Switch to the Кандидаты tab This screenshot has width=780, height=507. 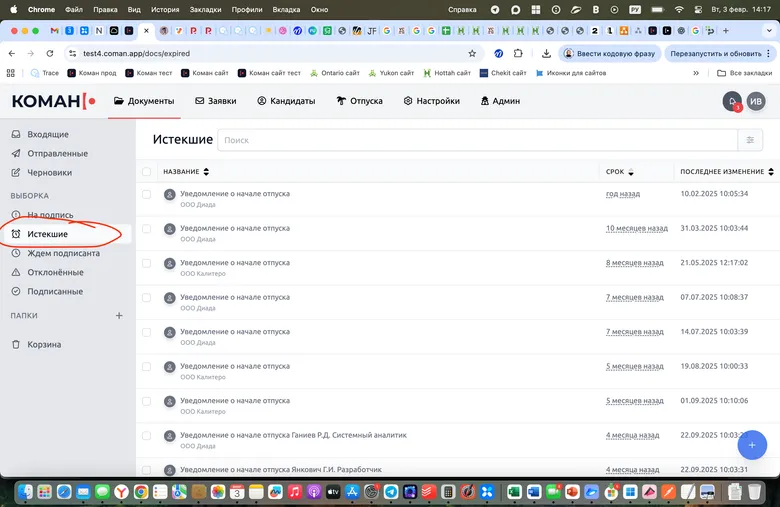(286, 101)
